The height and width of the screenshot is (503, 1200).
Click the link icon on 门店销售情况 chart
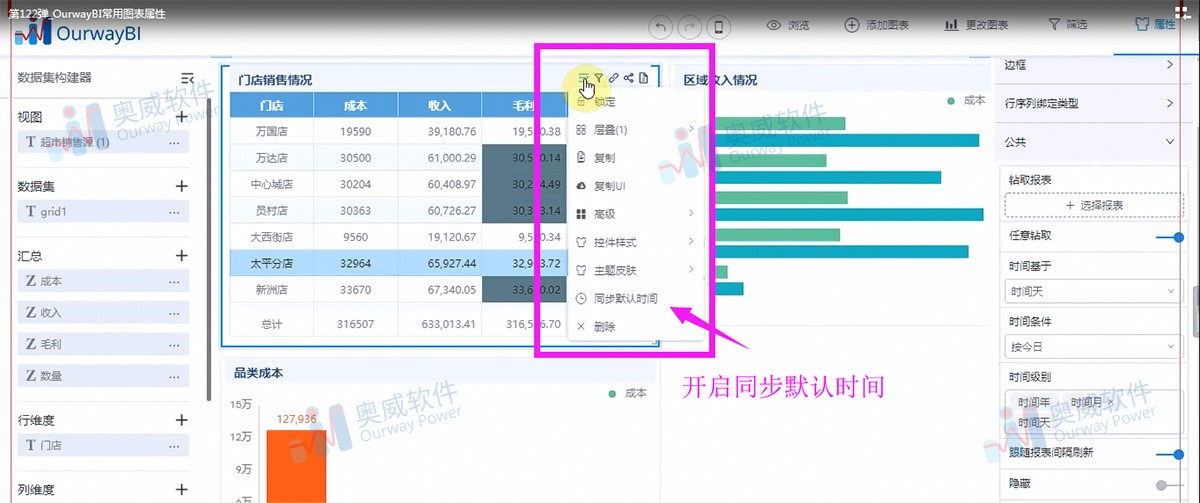613,78
